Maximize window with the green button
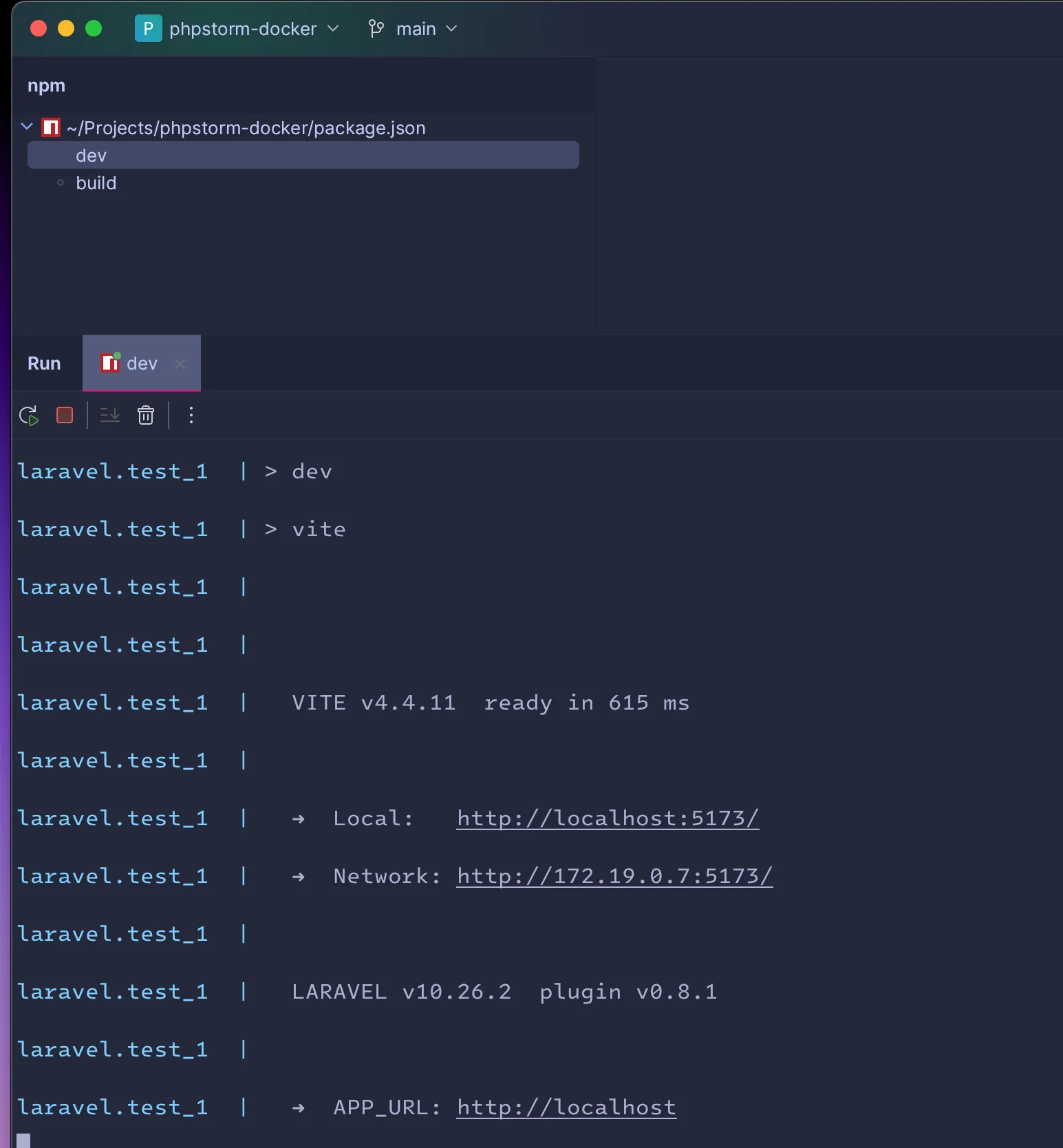Screen dimensions: 1063x1148 [94, 28]
